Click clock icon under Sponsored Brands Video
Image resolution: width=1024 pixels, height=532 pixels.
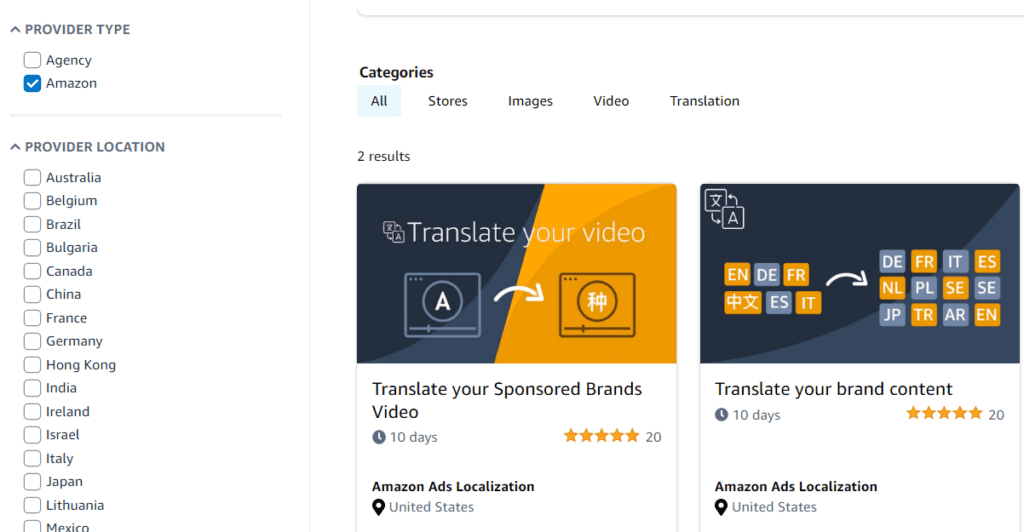coord(379,437)
